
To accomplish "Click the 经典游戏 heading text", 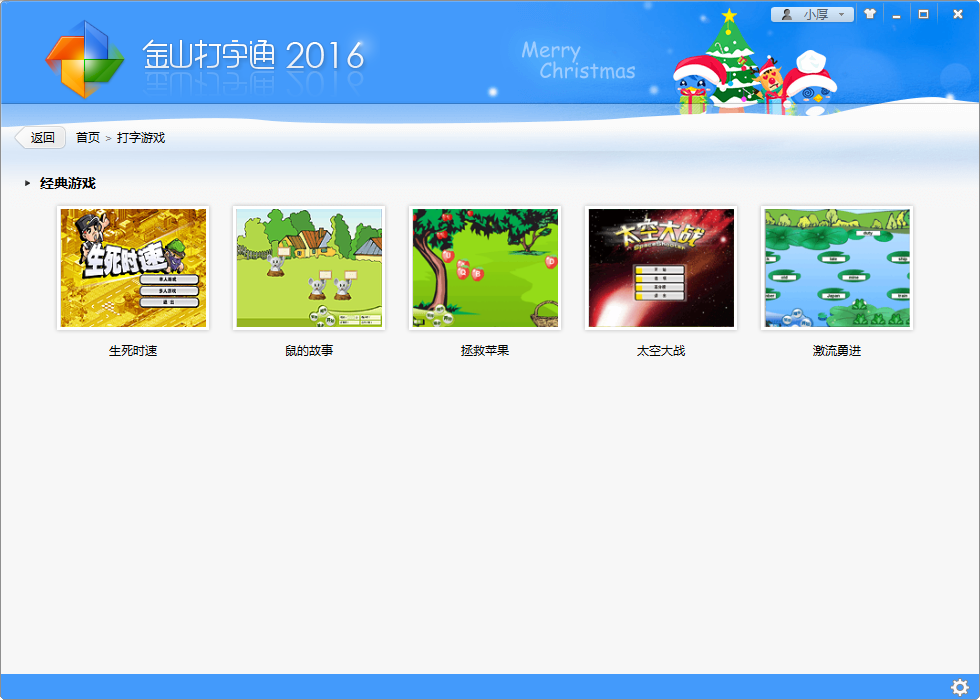I will coord(68,183).
